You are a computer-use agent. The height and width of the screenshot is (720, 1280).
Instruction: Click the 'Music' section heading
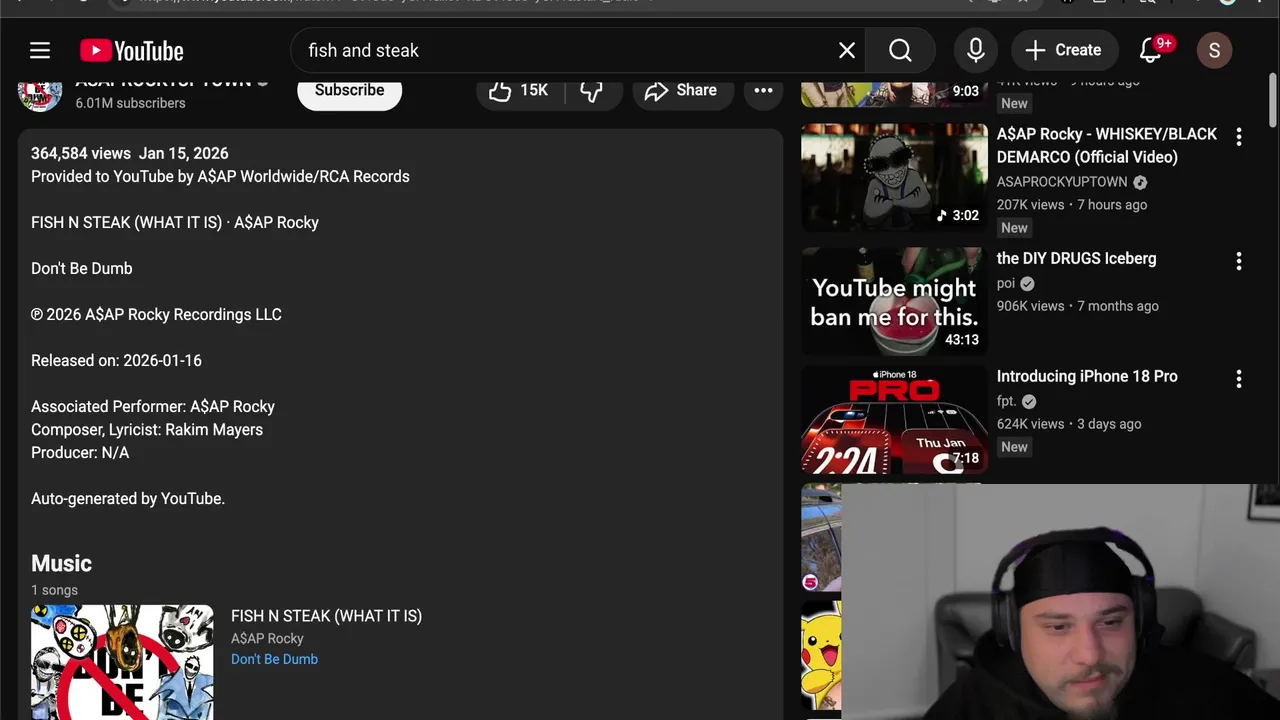(61, 563)
